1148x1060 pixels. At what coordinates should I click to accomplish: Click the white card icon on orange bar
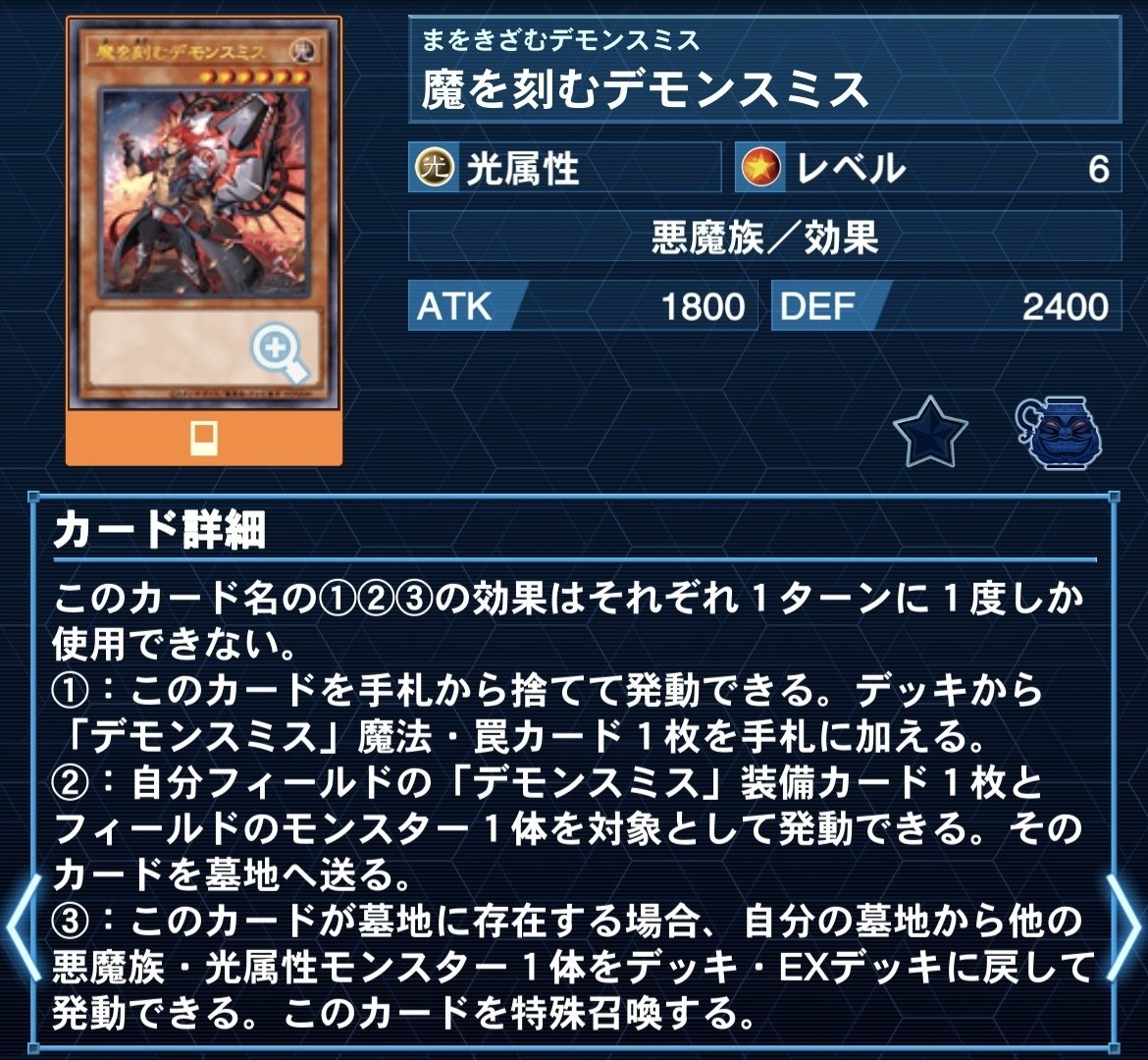click(203, 438)
